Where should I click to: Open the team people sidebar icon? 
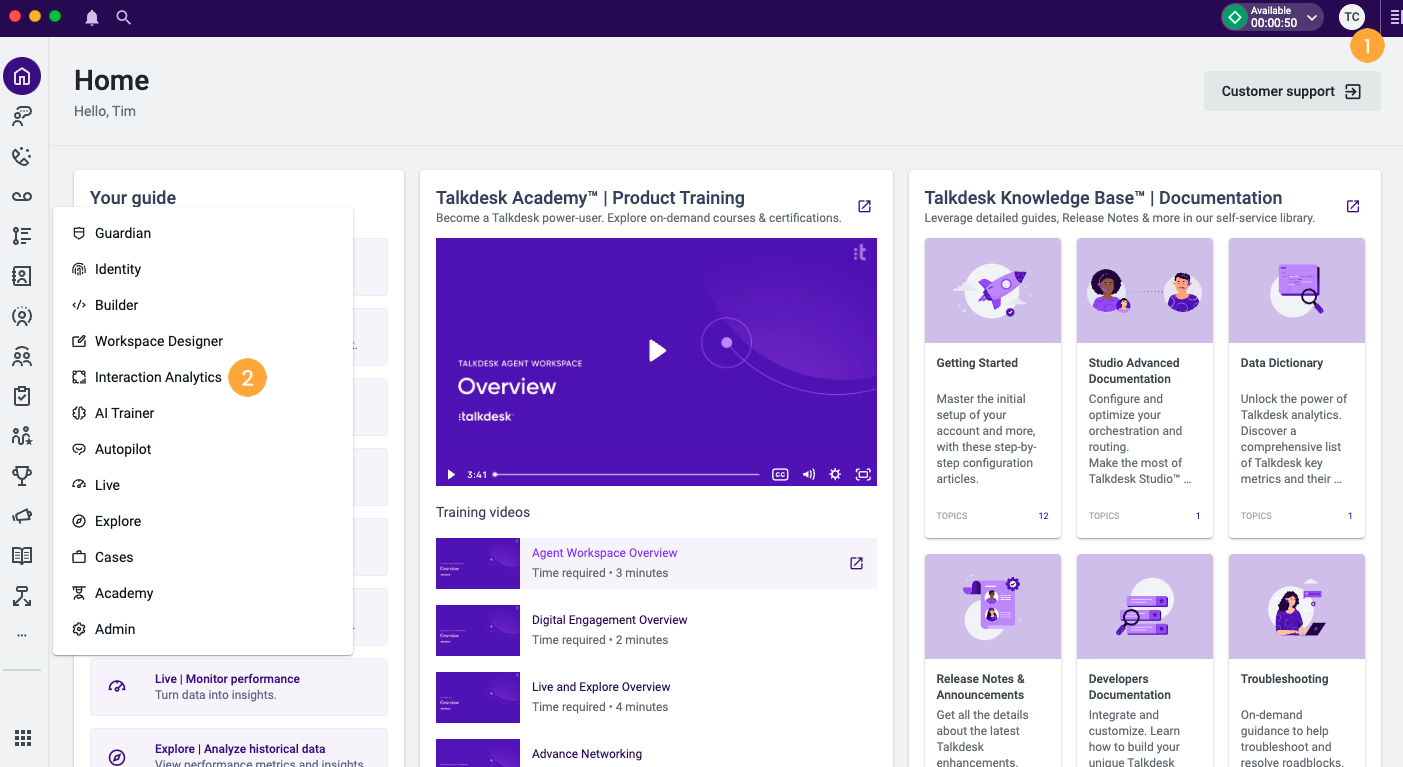tap(22, 356)
